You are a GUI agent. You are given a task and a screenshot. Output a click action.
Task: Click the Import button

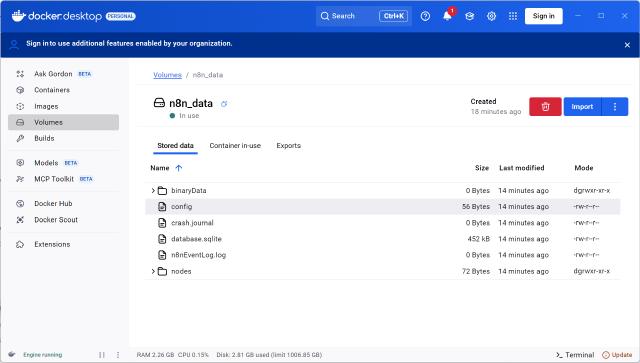pyautogui.click(x=582, y=107)
